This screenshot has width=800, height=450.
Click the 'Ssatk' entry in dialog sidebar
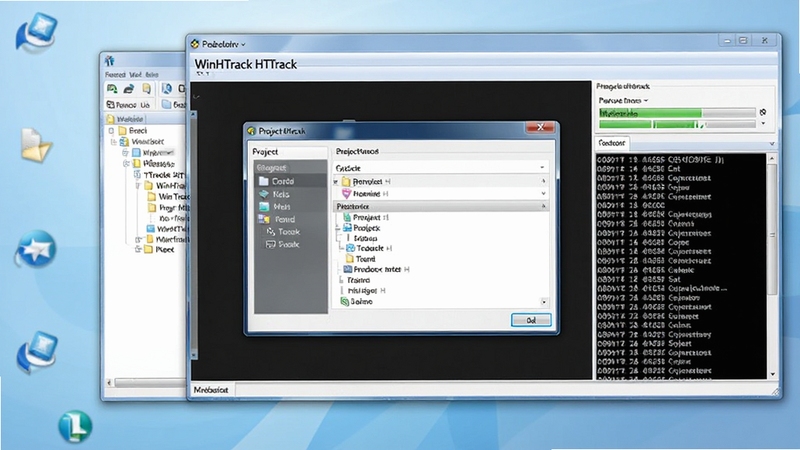283,244
